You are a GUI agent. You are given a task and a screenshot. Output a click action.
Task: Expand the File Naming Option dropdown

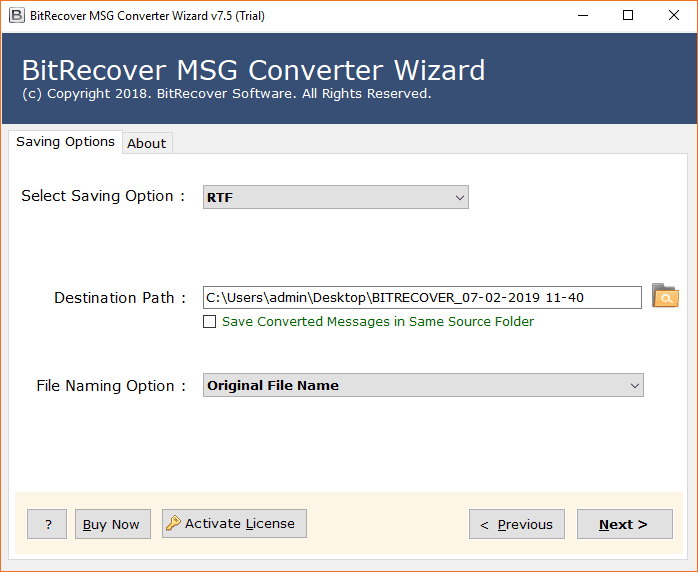[x=423, y=385]
